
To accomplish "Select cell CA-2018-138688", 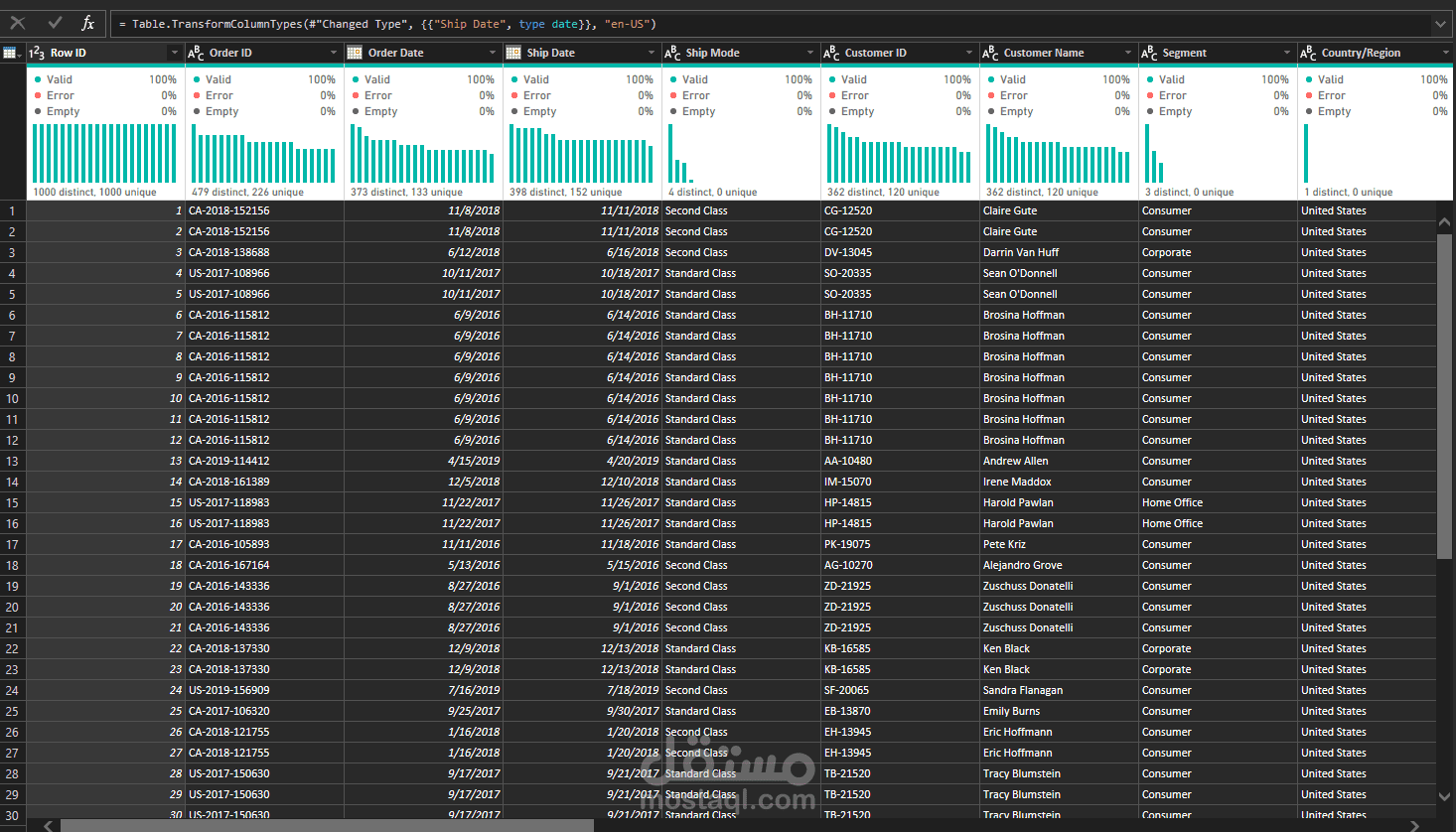I will 264,252.
